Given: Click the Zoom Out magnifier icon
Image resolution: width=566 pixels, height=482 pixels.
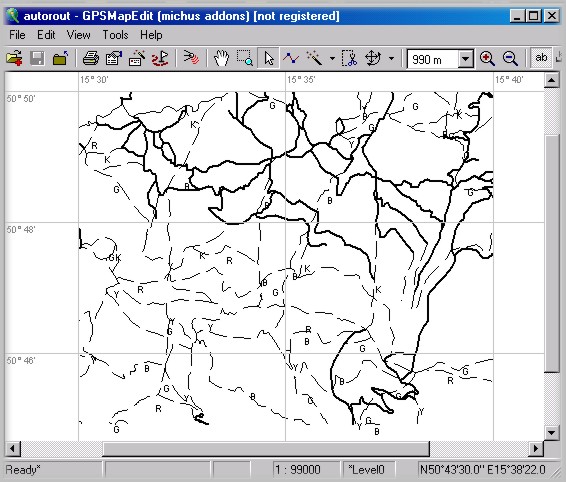Looking at the screenshot, I should [510, 58].
